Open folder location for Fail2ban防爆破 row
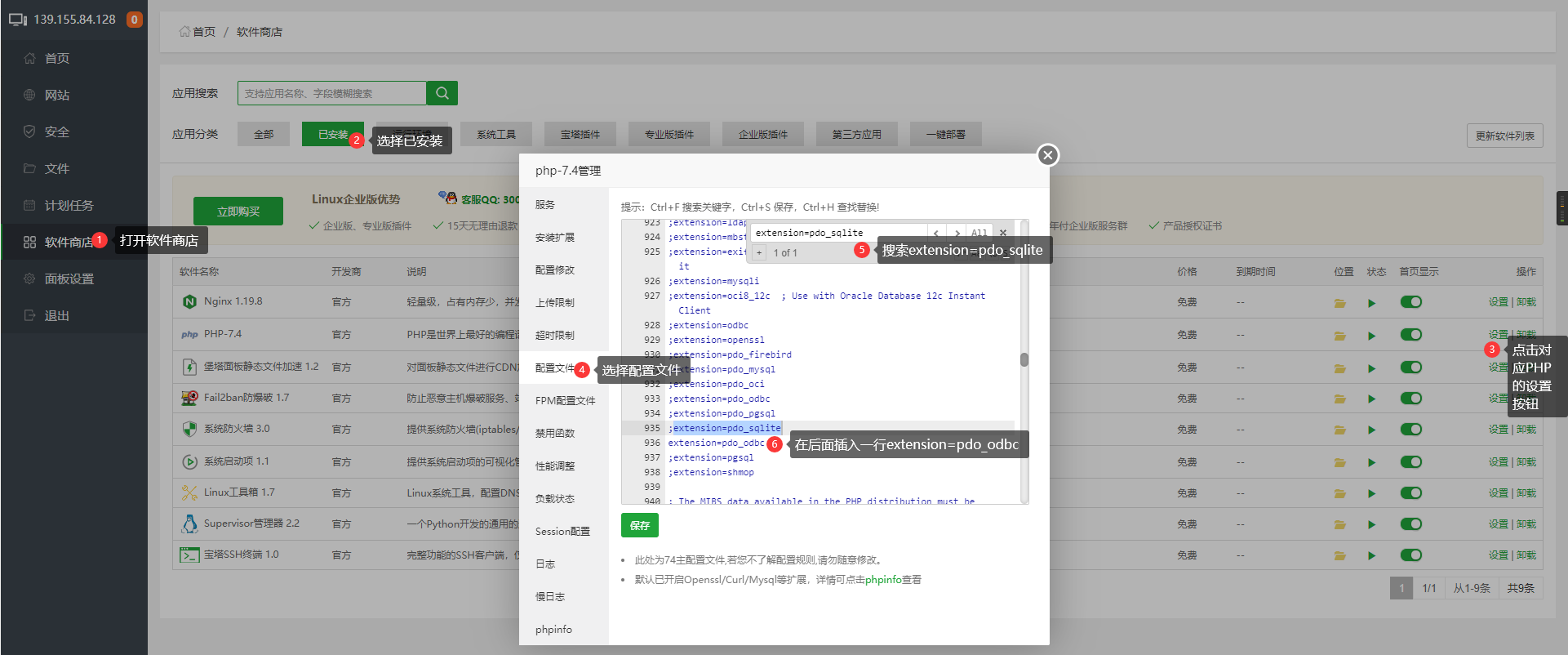This screenshot has height=655, width=1568. 1339,399
